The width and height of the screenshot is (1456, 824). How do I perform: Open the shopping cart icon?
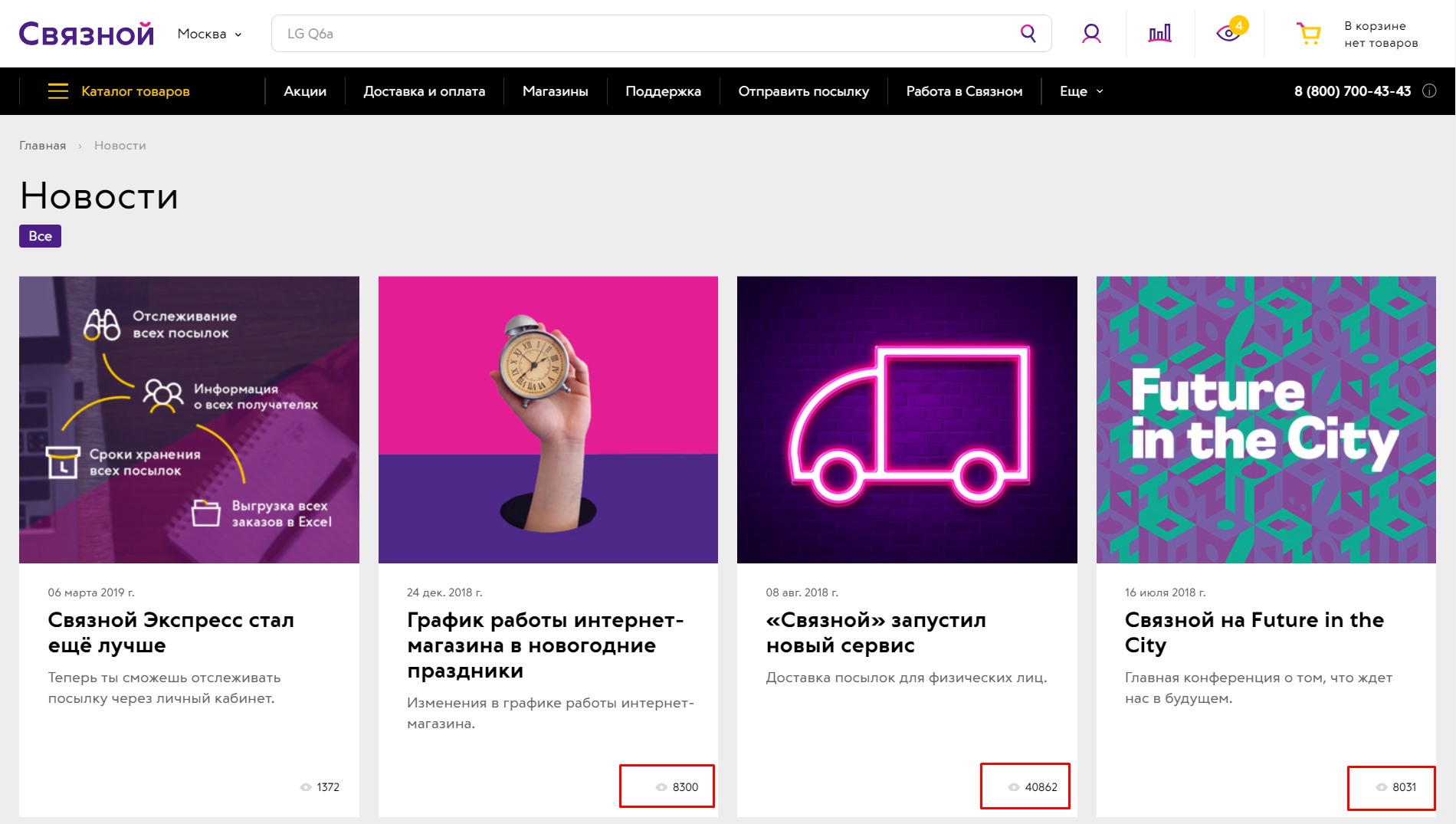pos(1308,34)
